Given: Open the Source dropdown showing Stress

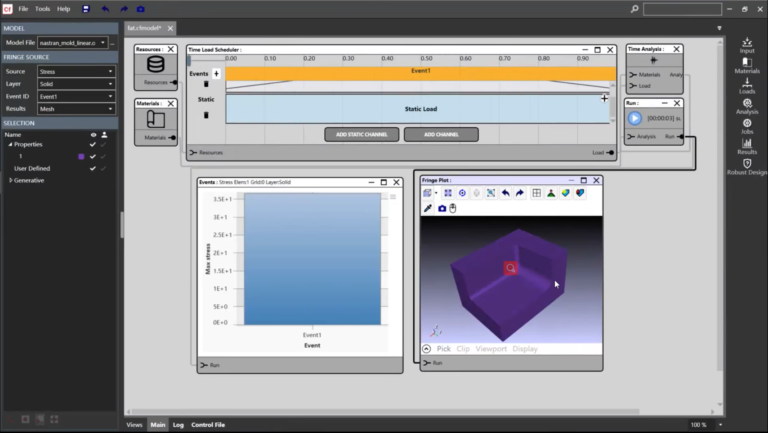Looking at the screenshot, I should tap(76, 72).
